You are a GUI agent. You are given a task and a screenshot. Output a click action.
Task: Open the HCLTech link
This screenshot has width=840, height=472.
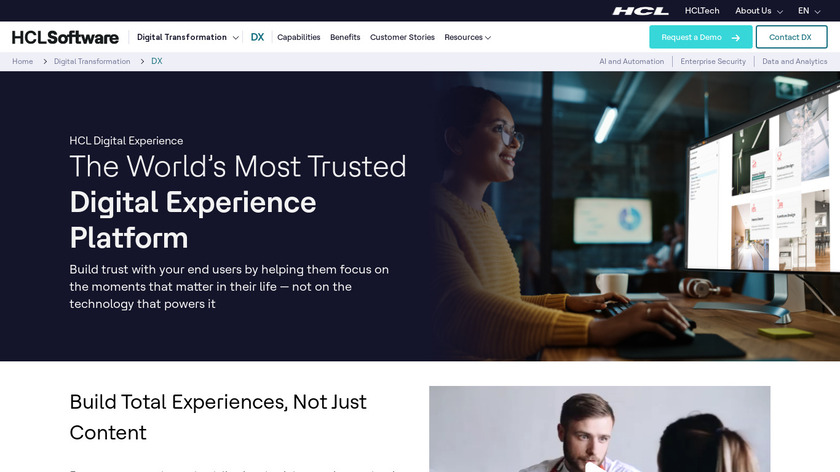point(702,11)
